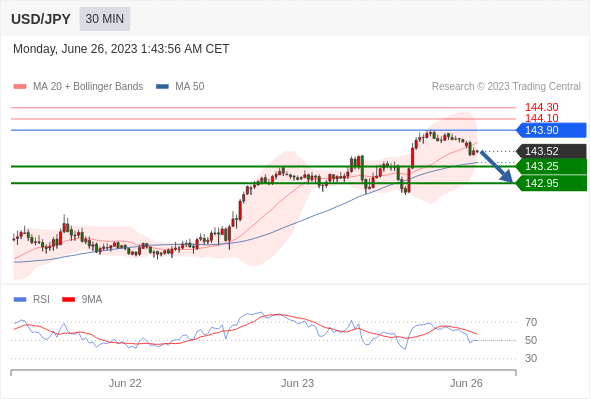The image size is (590, 400).
Task: Click the red 9MA legend swatch
Action: tap(68, 300)
